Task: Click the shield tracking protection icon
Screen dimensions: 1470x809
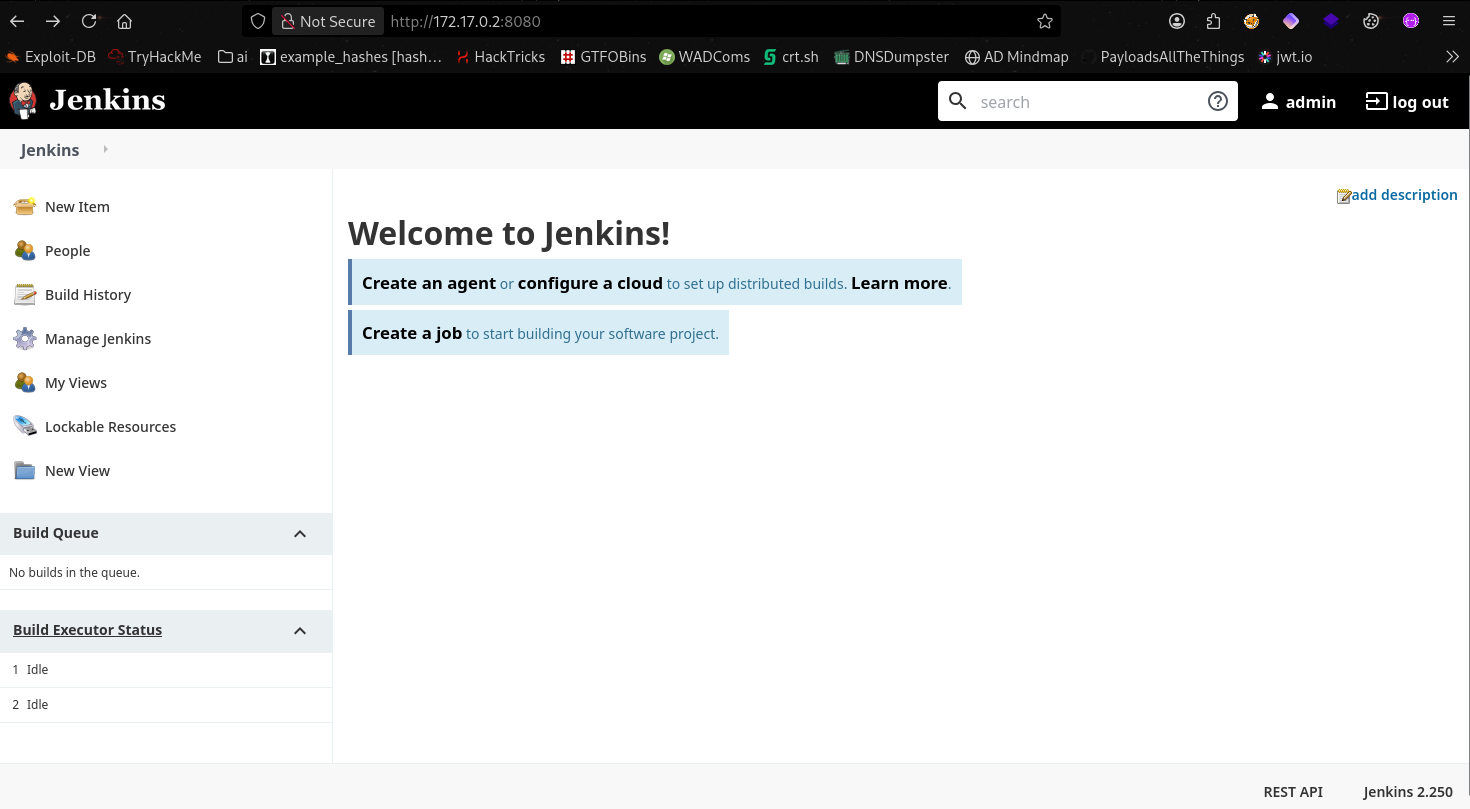Action: tap(258, 21)
